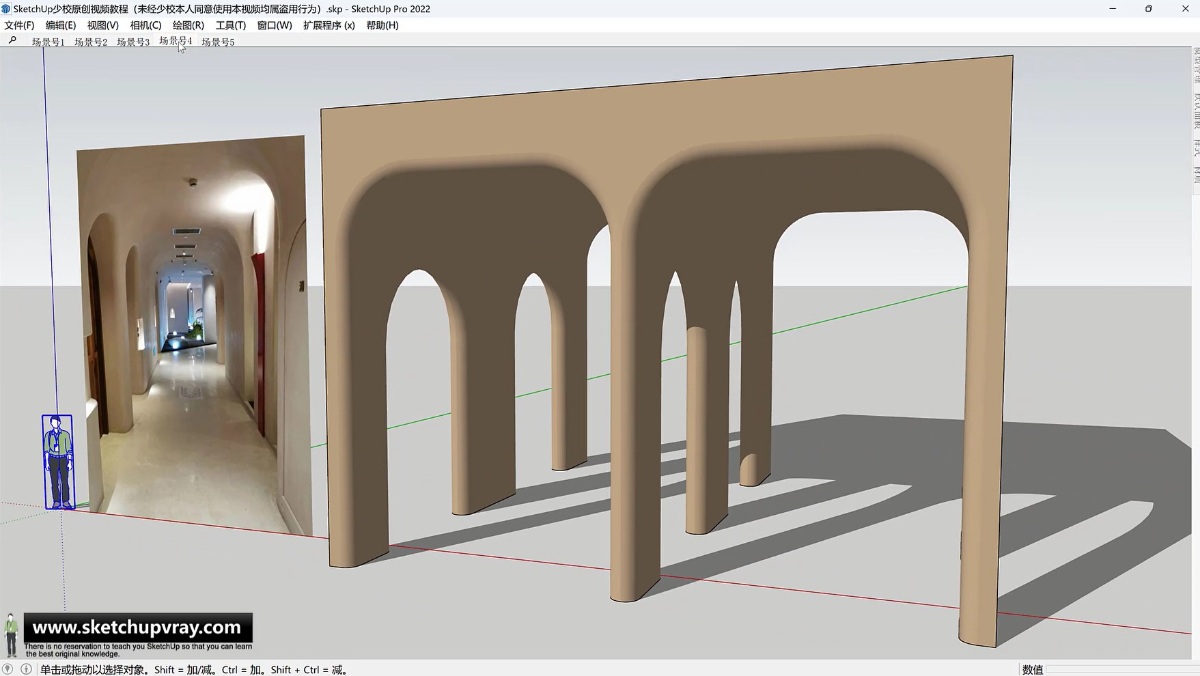This screenshot has width=1200, height=676.
Task: Click the status bar hint text 单击或拖动以选择对象
Action: click(94, 669)
